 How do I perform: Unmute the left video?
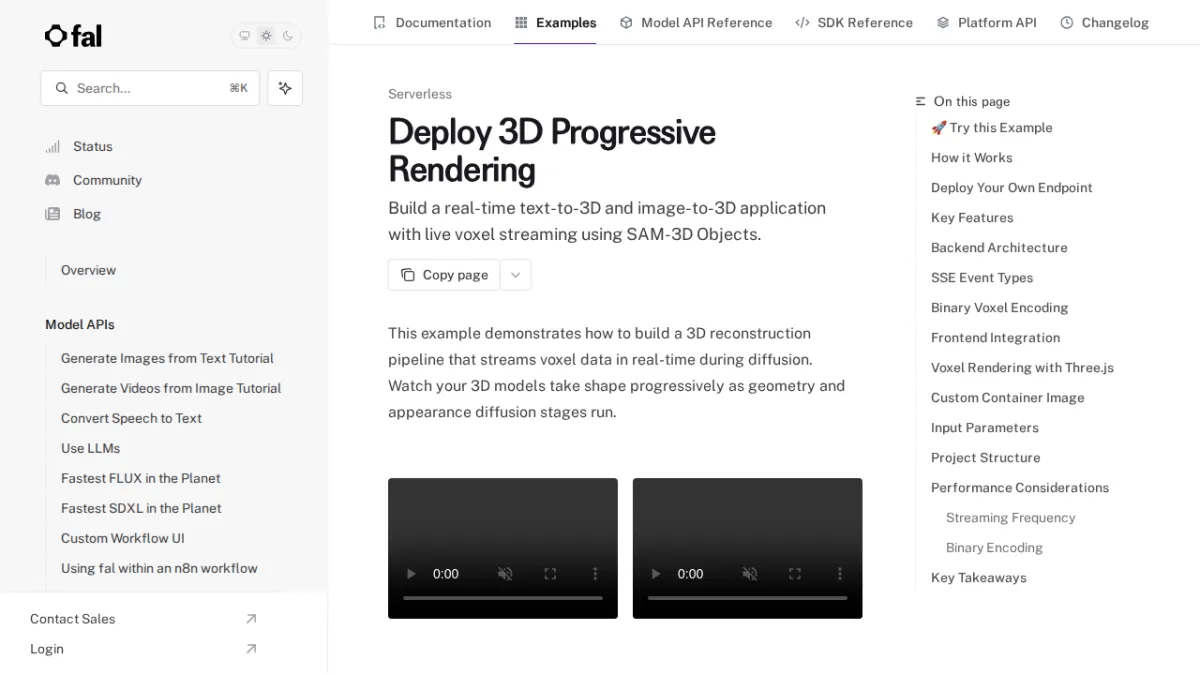[505, 574]
